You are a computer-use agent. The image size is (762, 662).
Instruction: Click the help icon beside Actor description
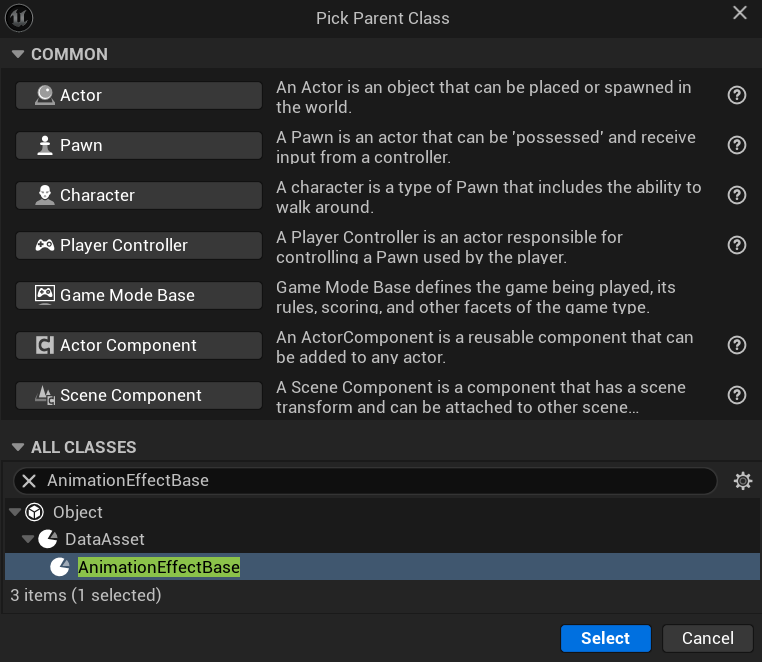click(737, 95)
